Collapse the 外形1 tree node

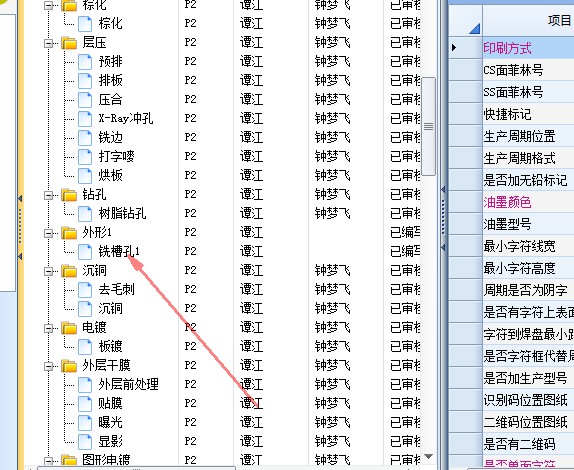[49, 233]
